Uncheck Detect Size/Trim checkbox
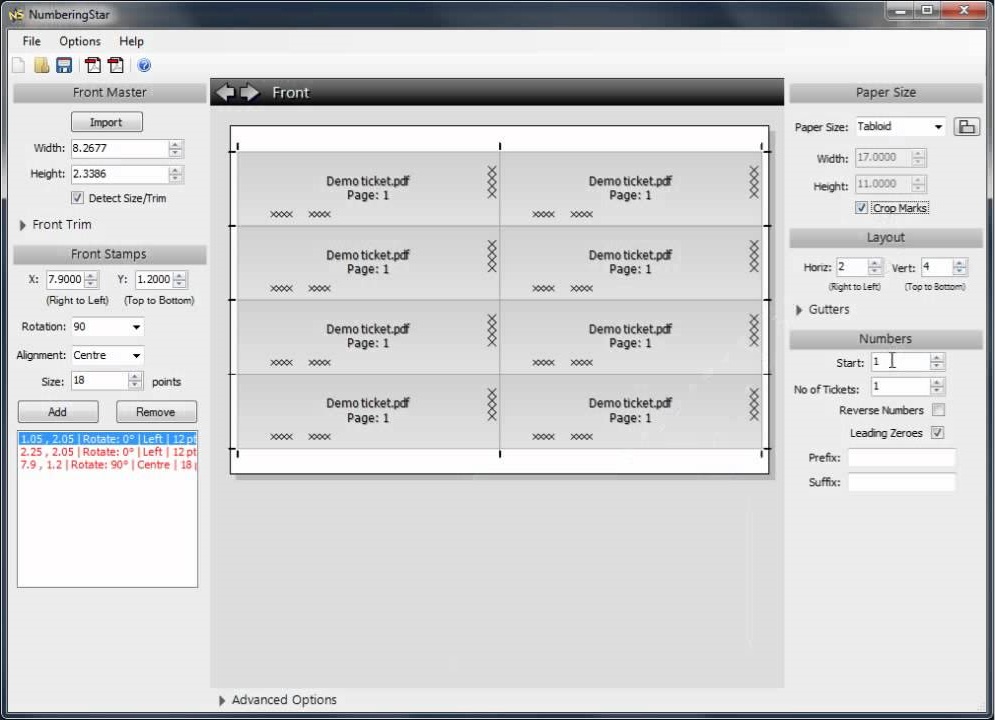995x720 pixels. click(78, 198)
